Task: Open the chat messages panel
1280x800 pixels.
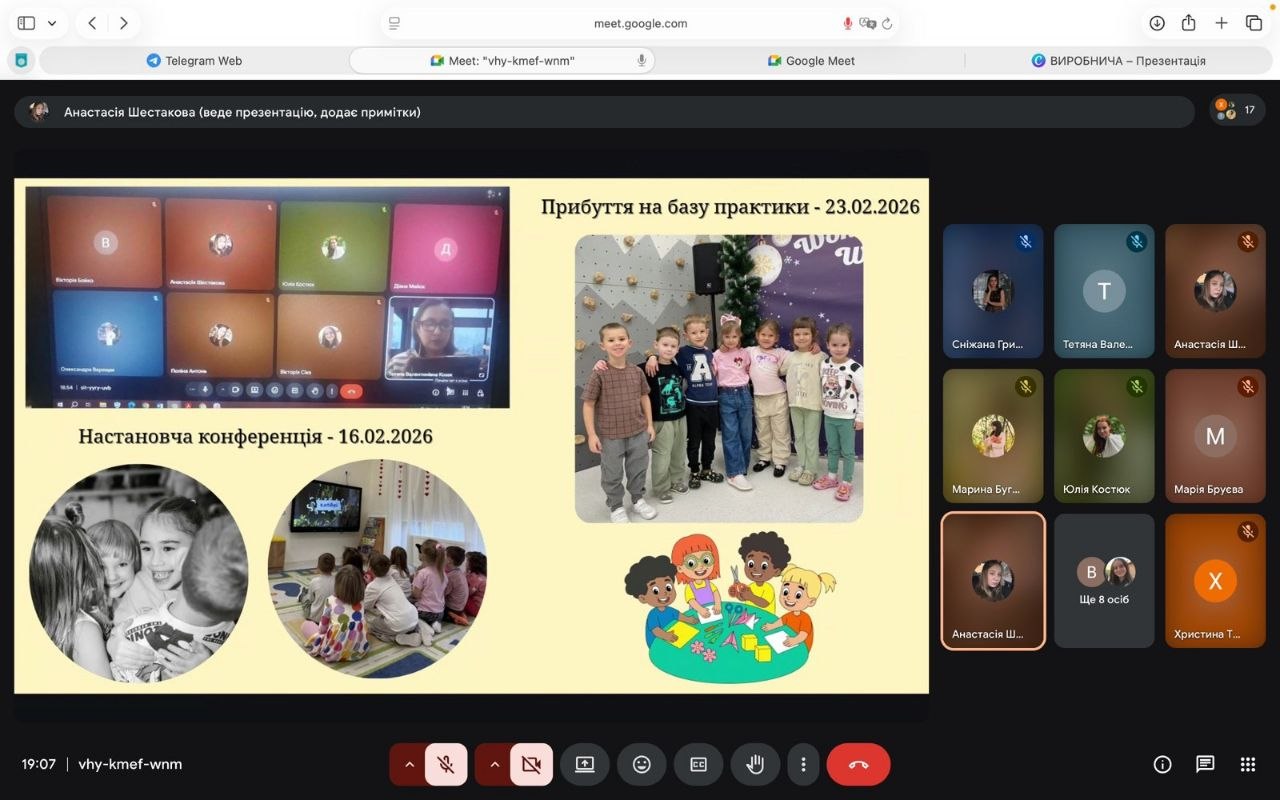Action: pyautogui.click(x=1205, y=764)
